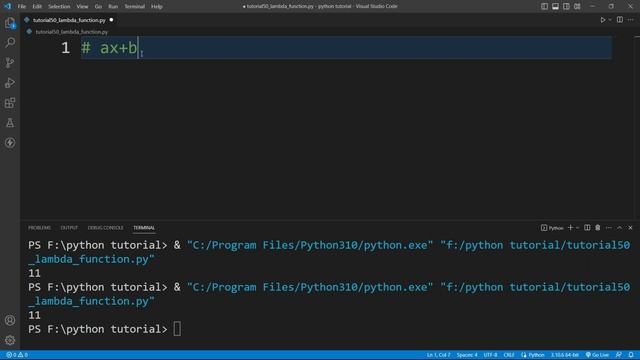
Task: Click errors and warnings count in status bar
Action: [17, 355]
